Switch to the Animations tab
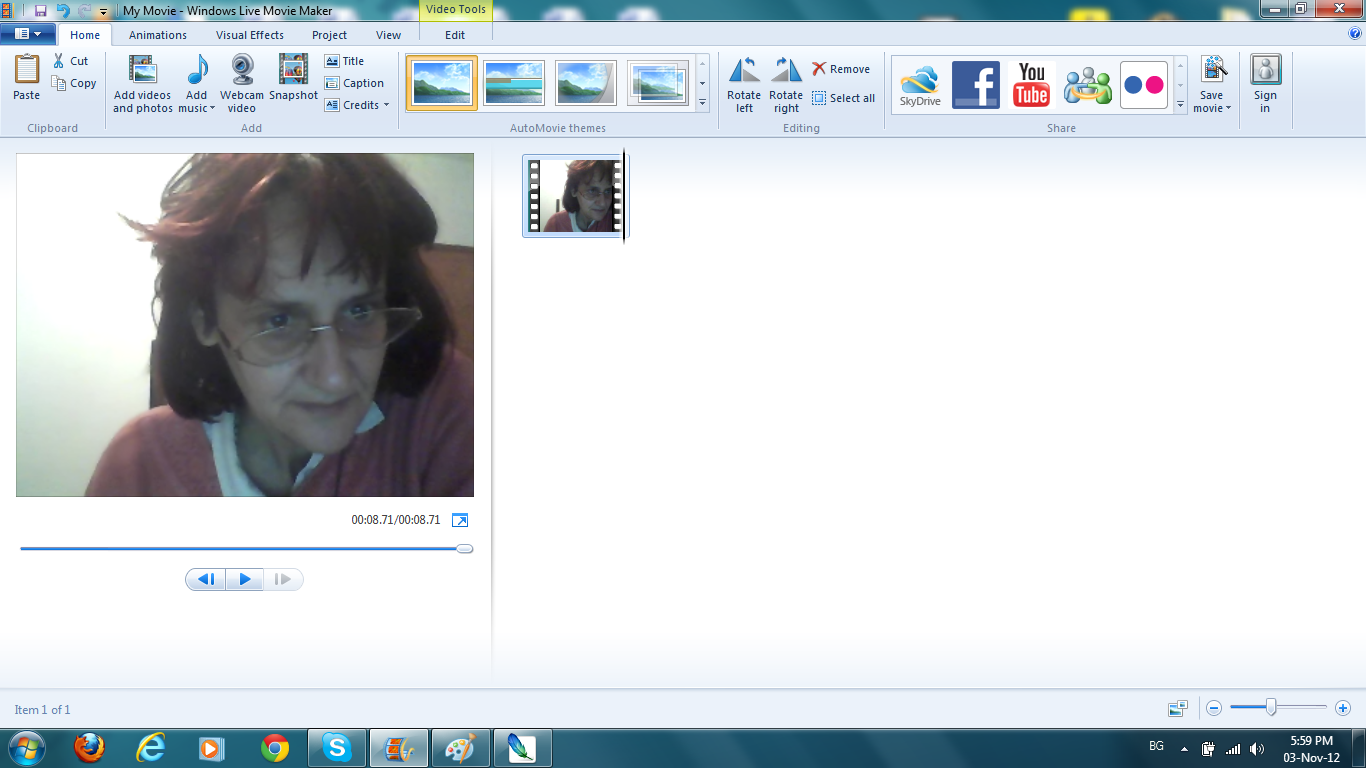1366x768 pixels. pyautogui.click(x=157, y=35)
